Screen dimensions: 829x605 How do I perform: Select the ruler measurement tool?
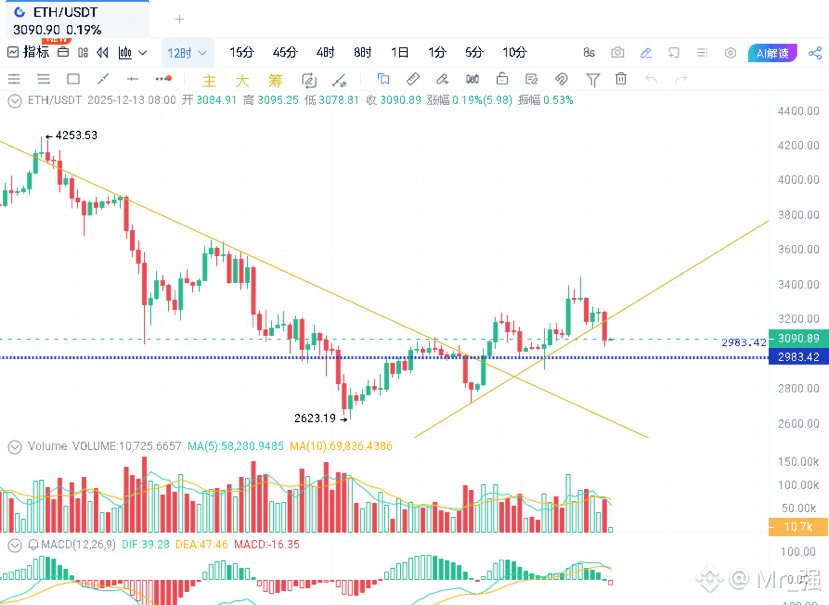pos(412,79)
